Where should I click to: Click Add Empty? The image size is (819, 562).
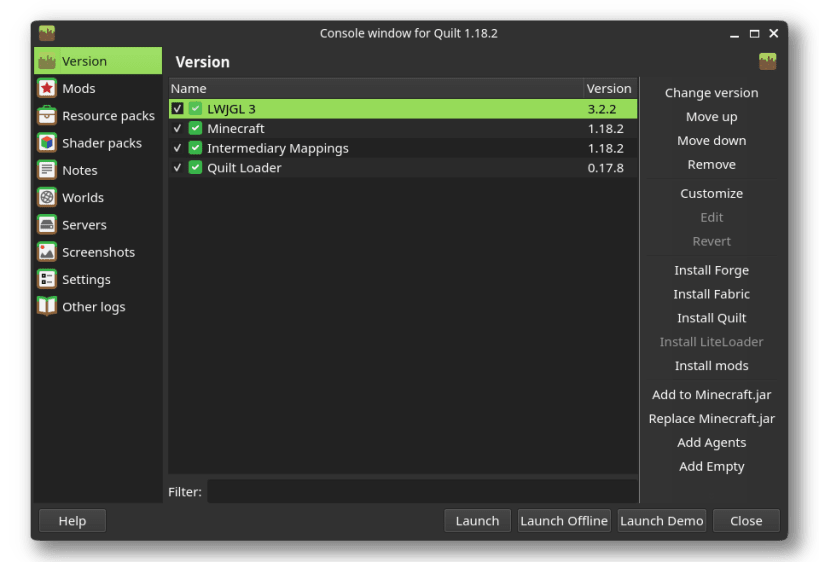[711, 466]
